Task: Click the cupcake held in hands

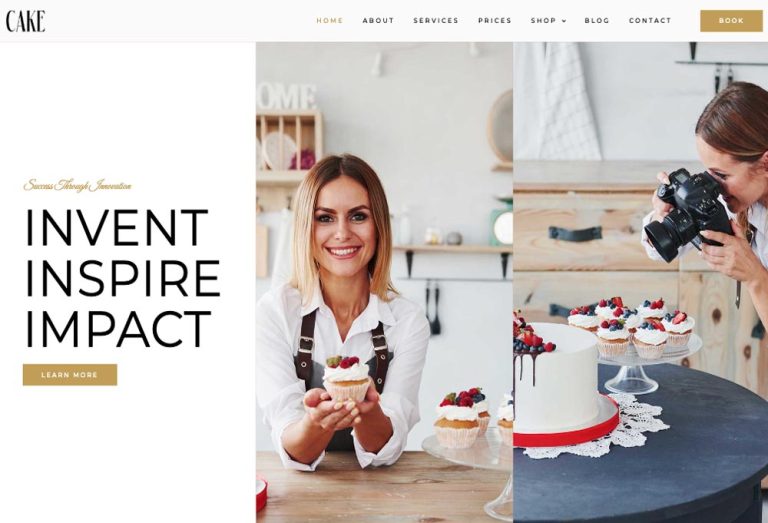Action: (x=346, y=378)
